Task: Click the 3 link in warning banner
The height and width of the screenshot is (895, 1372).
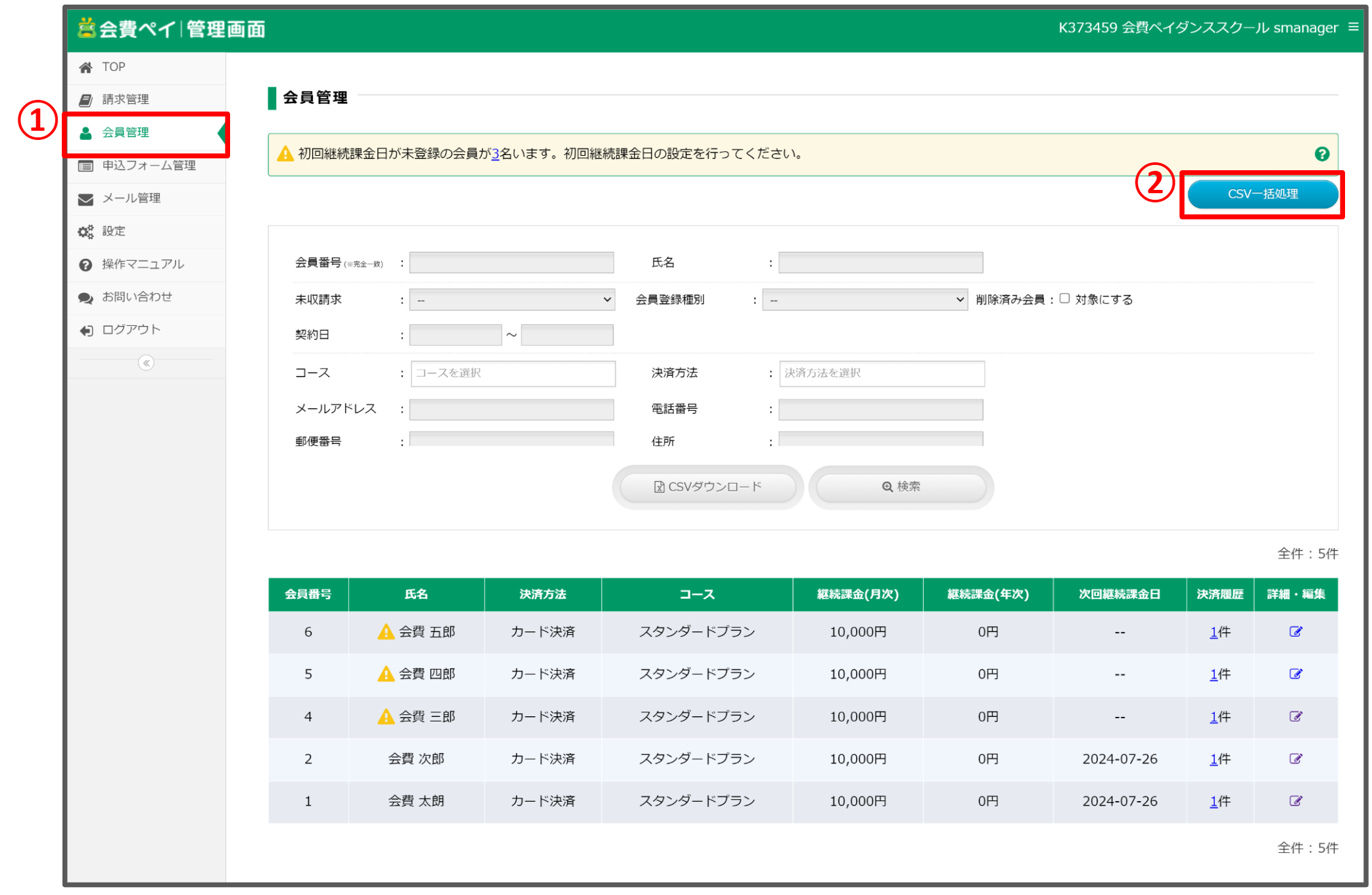Action: (496, 154)
